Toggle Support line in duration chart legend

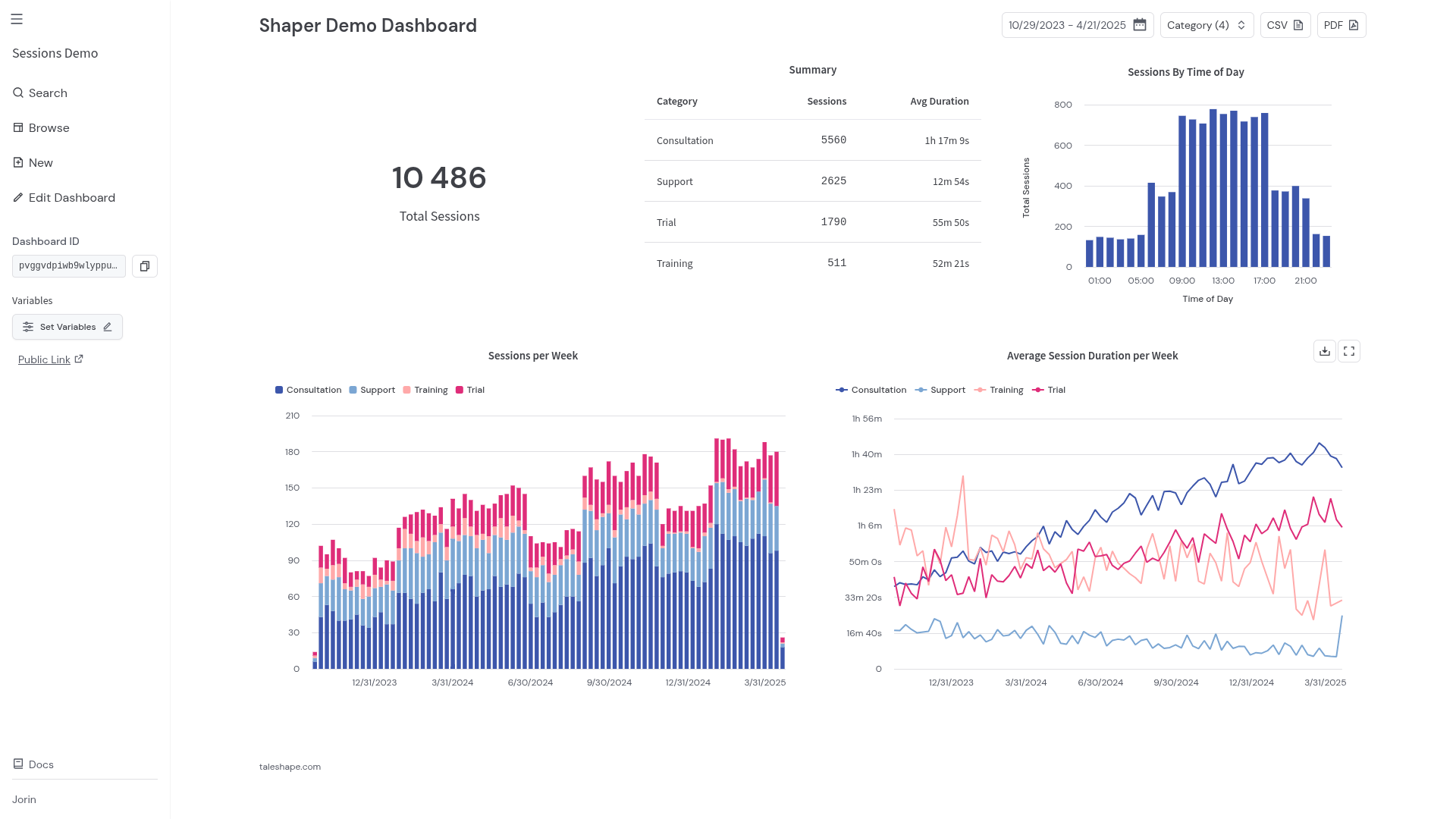coord(940,390)
